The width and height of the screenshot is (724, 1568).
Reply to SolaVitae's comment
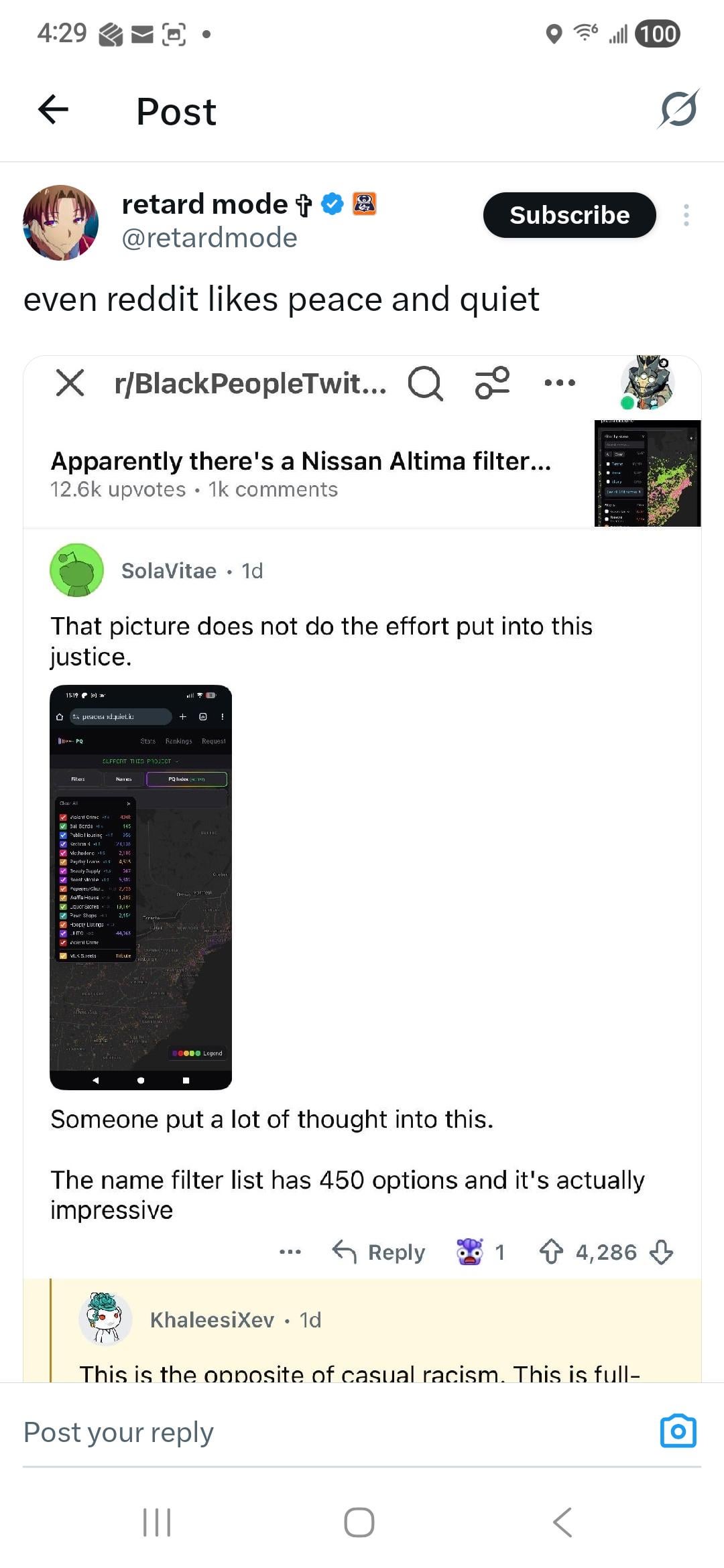coord(379,1252)
